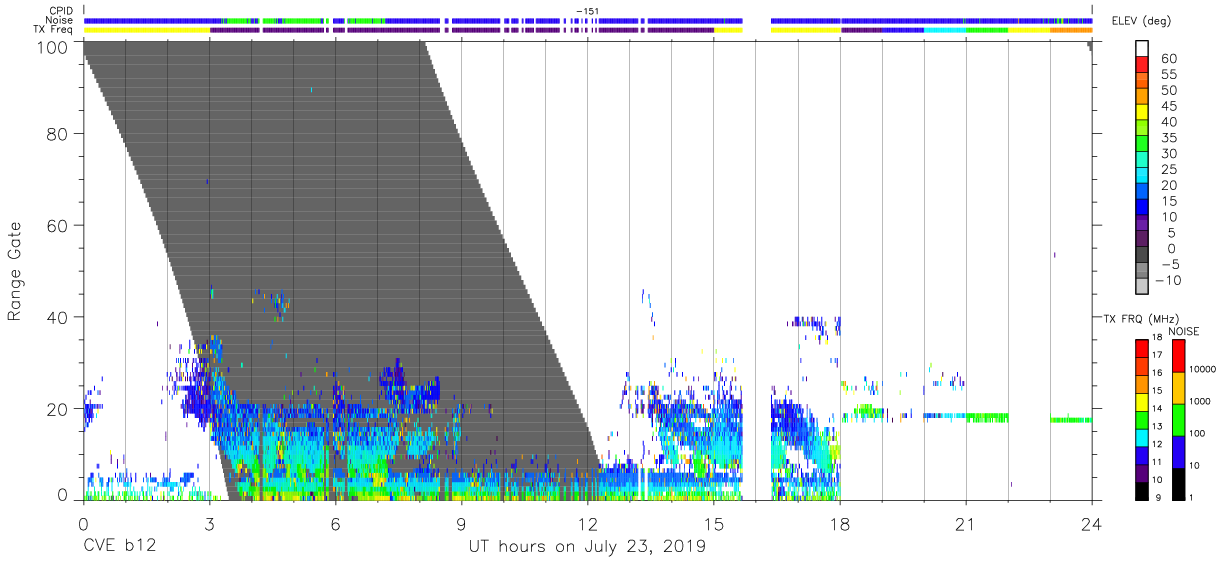Click the '40' tick on the Range Gate axis
The image size is (1228, 567).
57,317
